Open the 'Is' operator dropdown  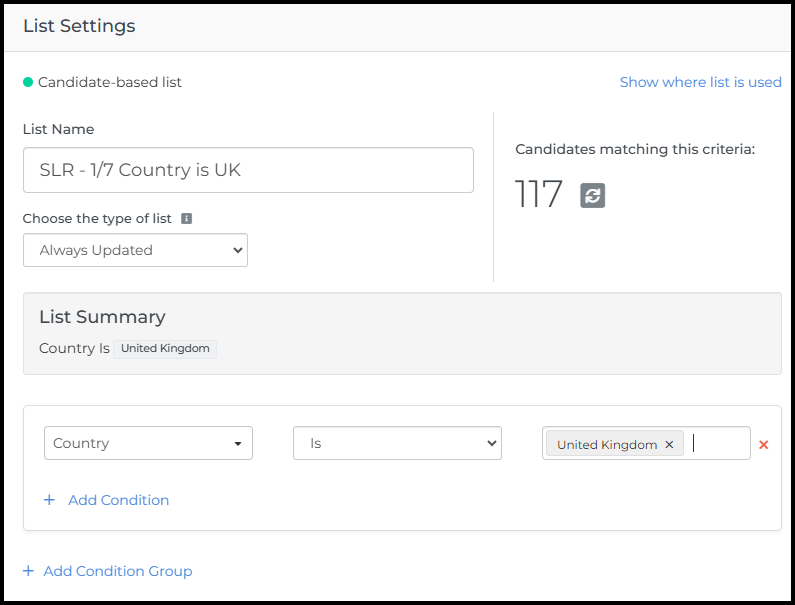click(396, 443)
